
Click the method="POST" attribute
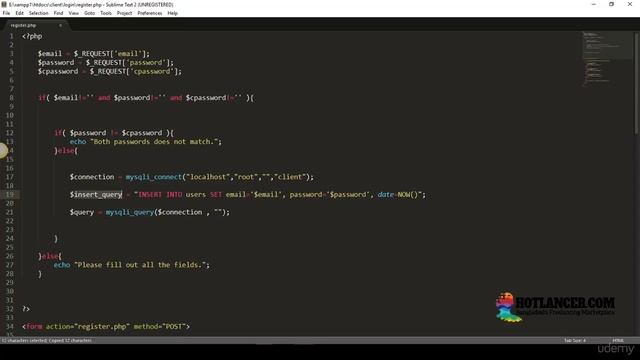coord(160,327)
